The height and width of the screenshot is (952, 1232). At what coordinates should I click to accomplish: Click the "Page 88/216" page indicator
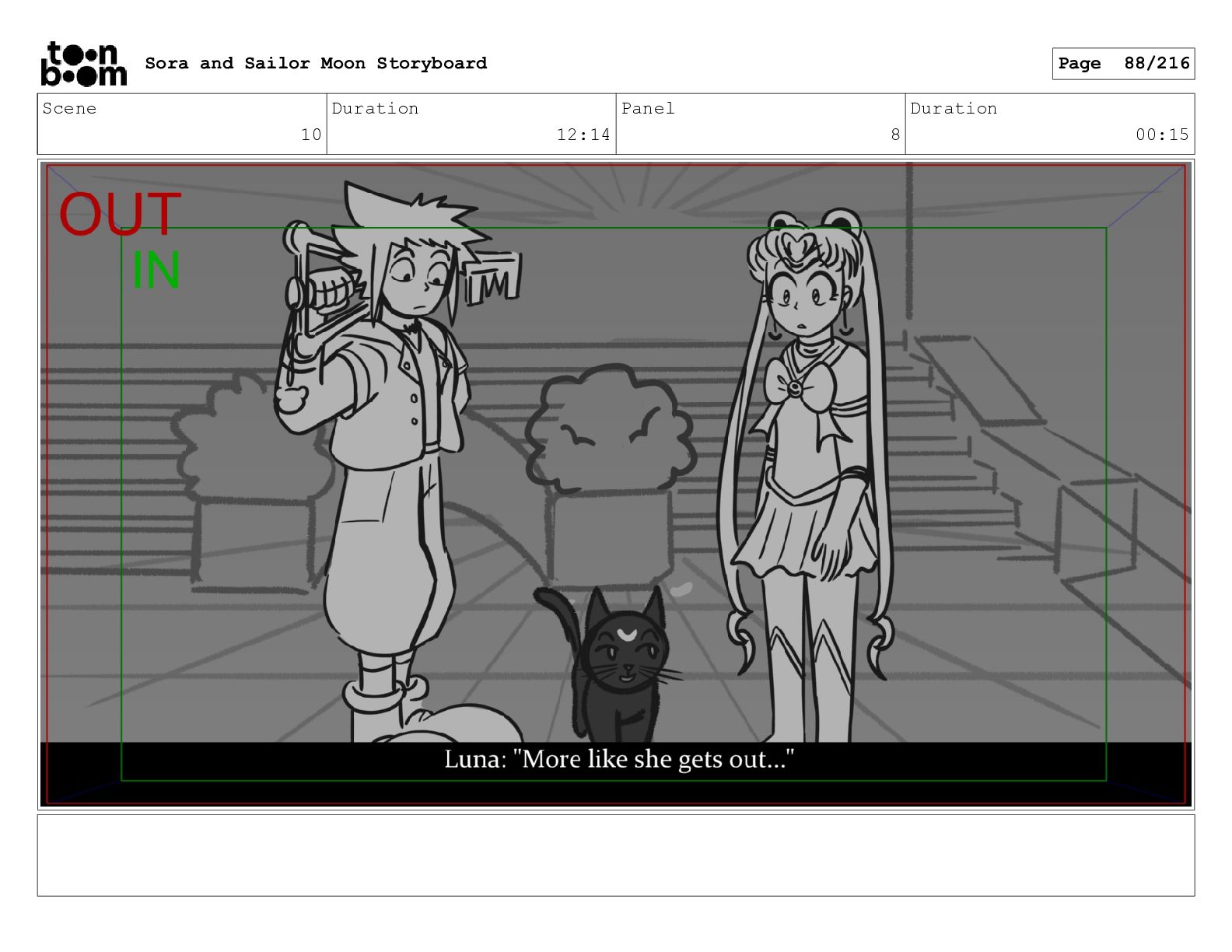[x=1123, y=63]
